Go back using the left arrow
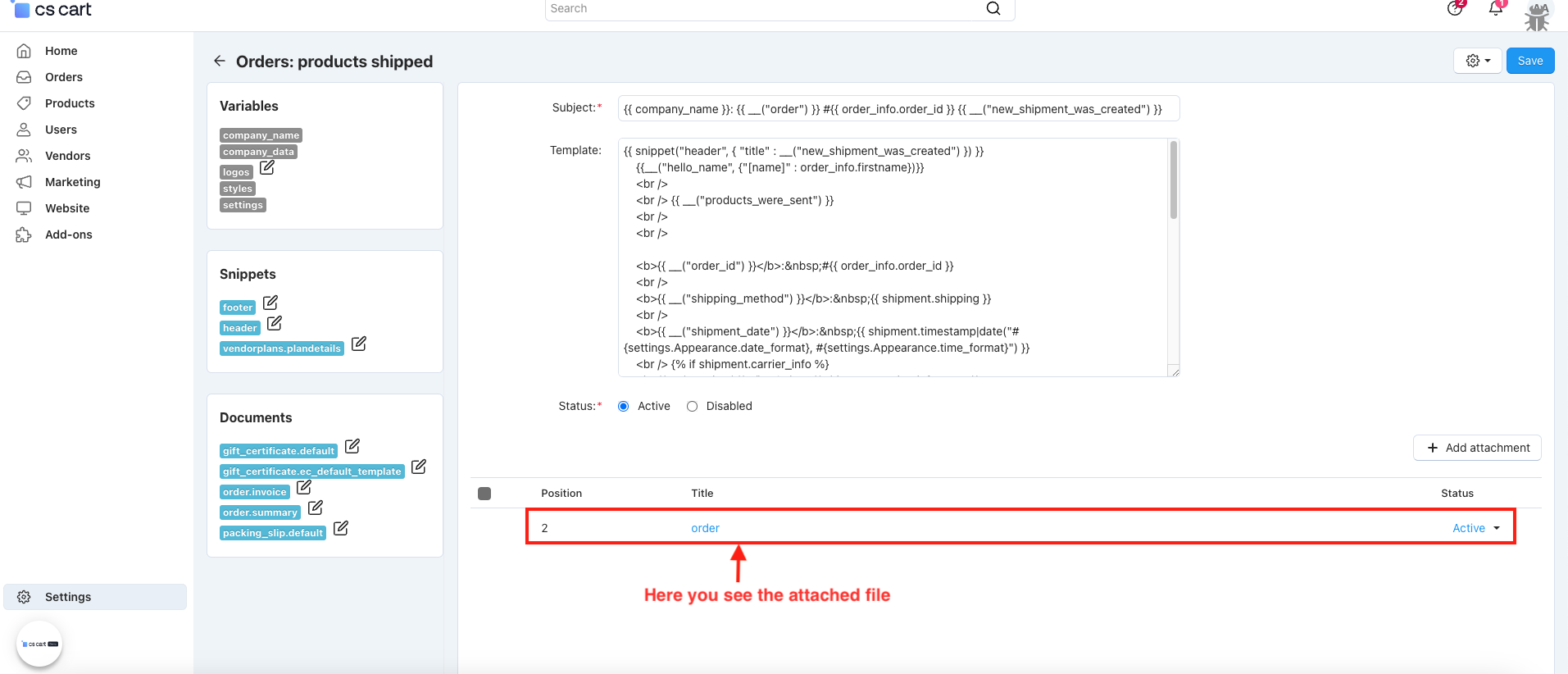This screenshot has width=1568, height=674. pyautogui.click(x=219, y=61)
